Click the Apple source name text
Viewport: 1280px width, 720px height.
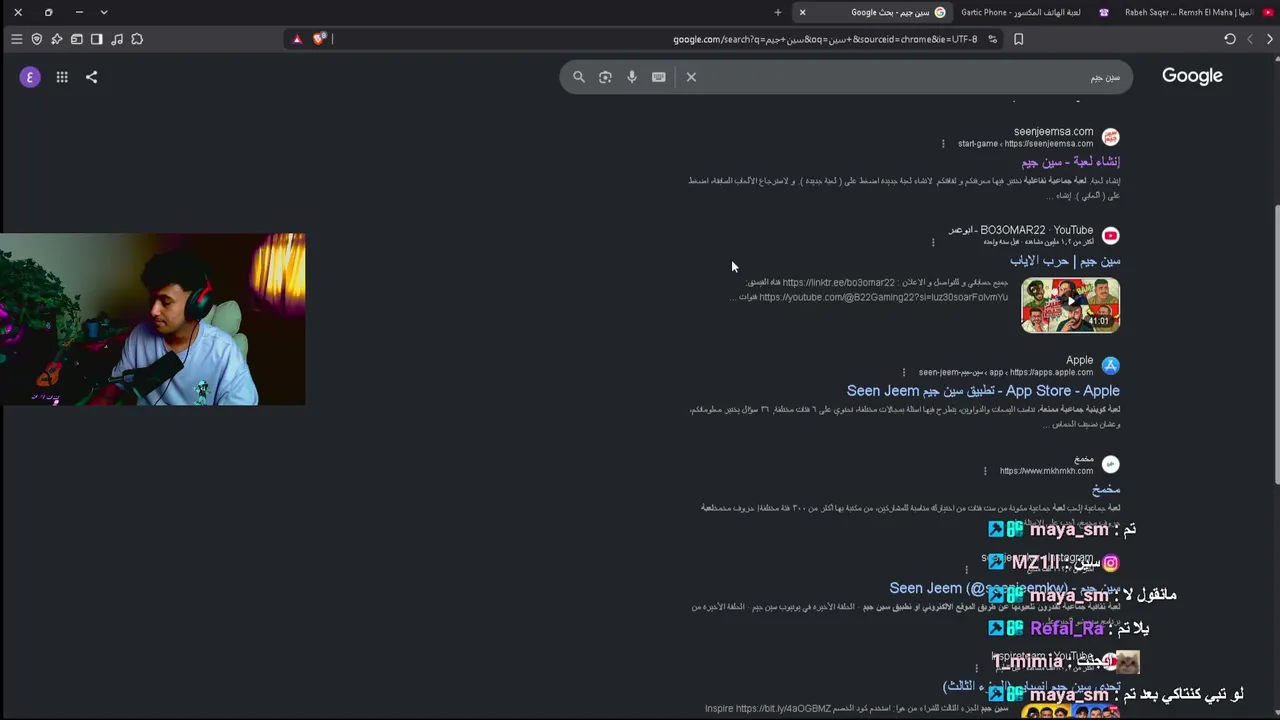tap(1079, 360)
